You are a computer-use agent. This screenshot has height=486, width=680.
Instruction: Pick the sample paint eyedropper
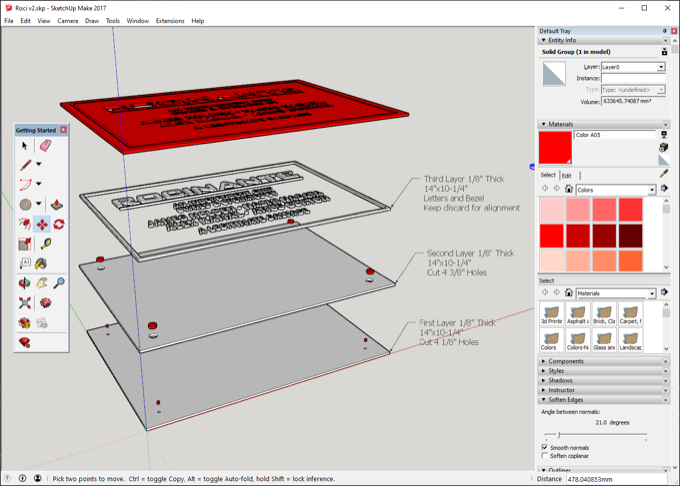(x=664, y=174)
